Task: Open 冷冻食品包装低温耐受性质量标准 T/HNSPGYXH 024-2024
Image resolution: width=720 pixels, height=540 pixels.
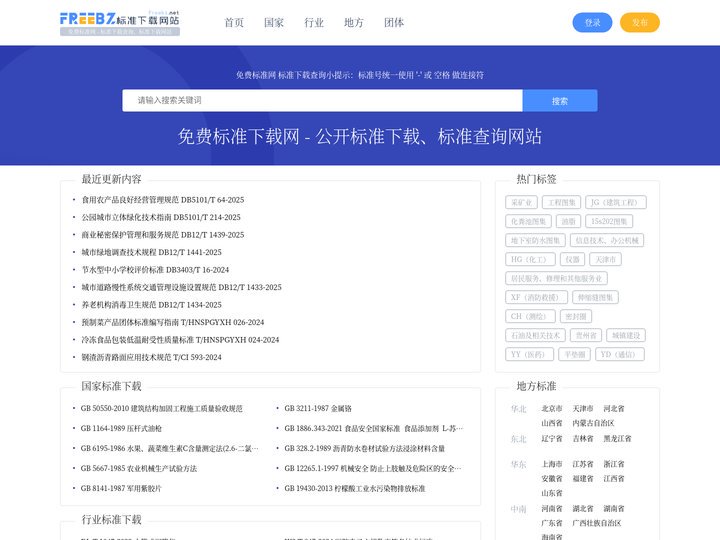Action: [x=180, y=340]
